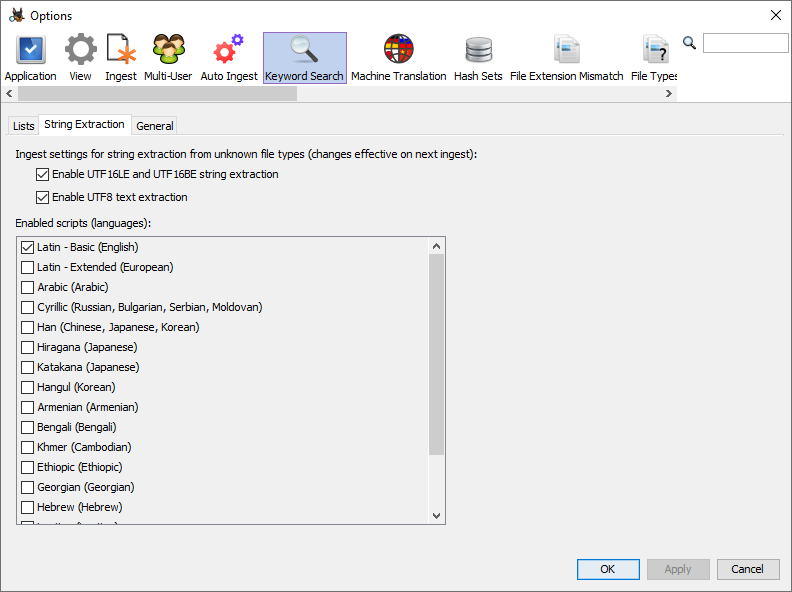Disable UTF16LE and UTF16BE string extraction
This screenshot has height=592, width=792.
click(42, 174)
